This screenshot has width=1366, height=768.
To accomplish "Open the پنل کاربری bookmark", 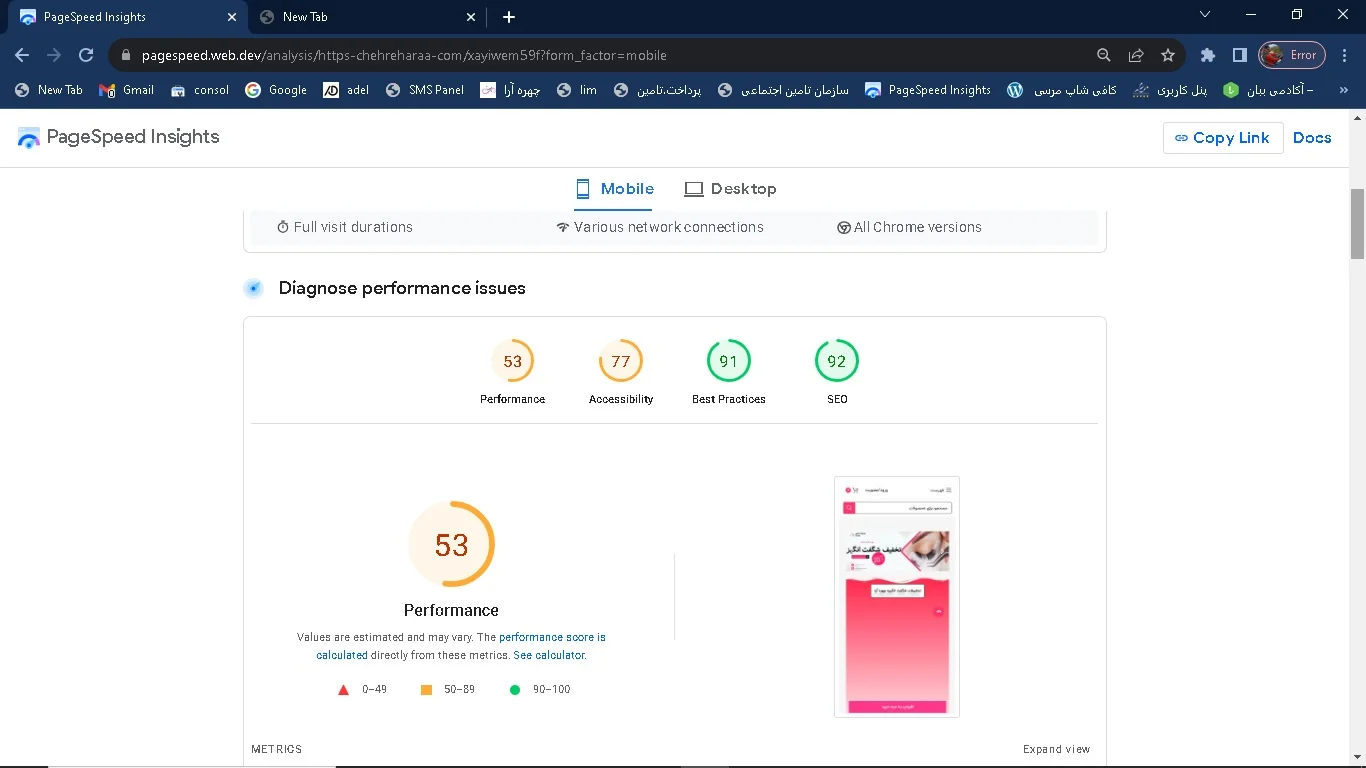I will [x=1170, y=90].
